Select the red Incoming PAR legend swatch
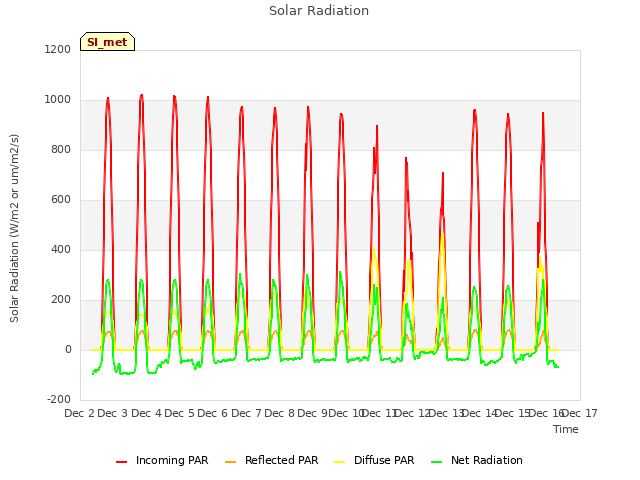This screenshot has height=480, width=640. point(122,462)
